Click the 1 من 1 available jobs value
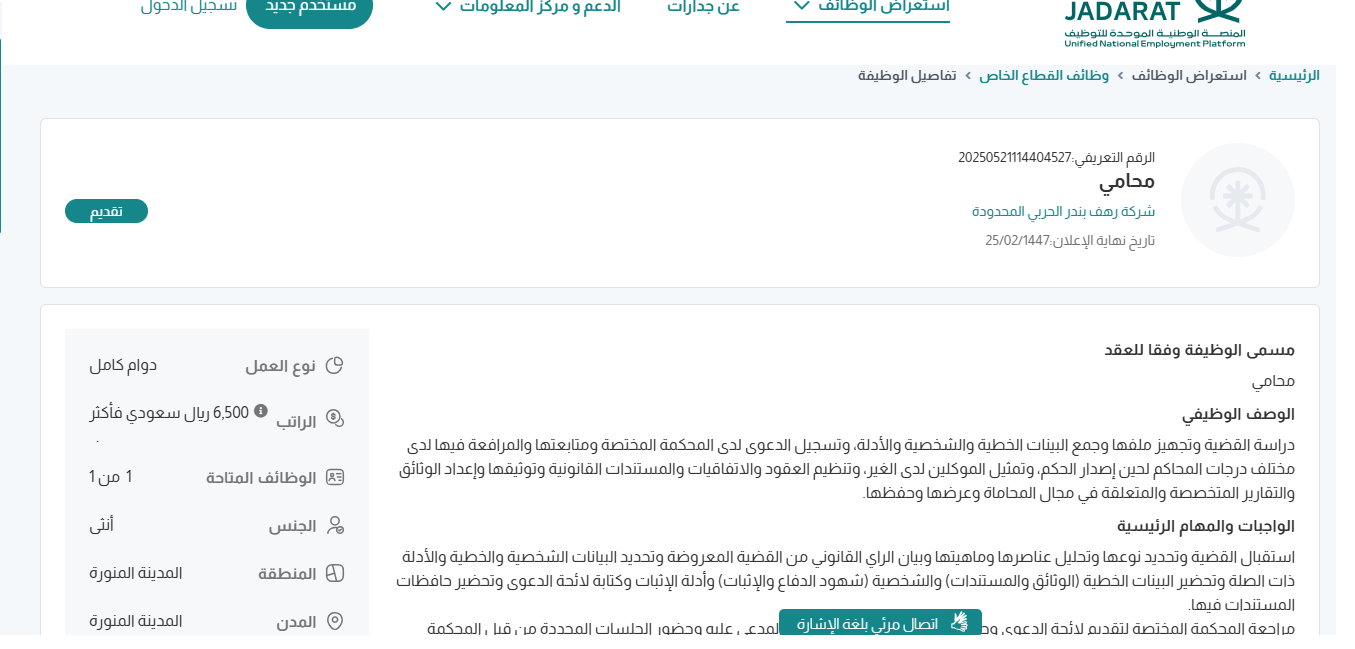 coord(111,476)
